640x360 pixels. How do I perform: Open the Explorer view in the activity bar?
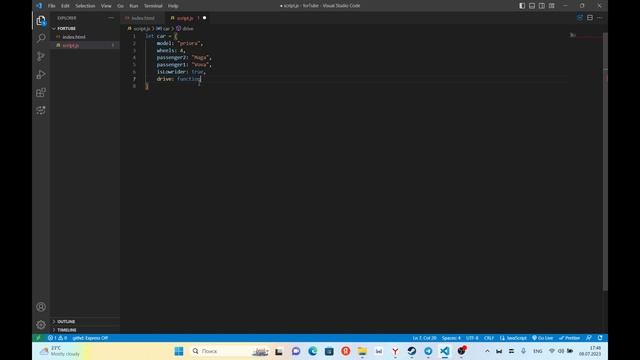click(41, 21)
